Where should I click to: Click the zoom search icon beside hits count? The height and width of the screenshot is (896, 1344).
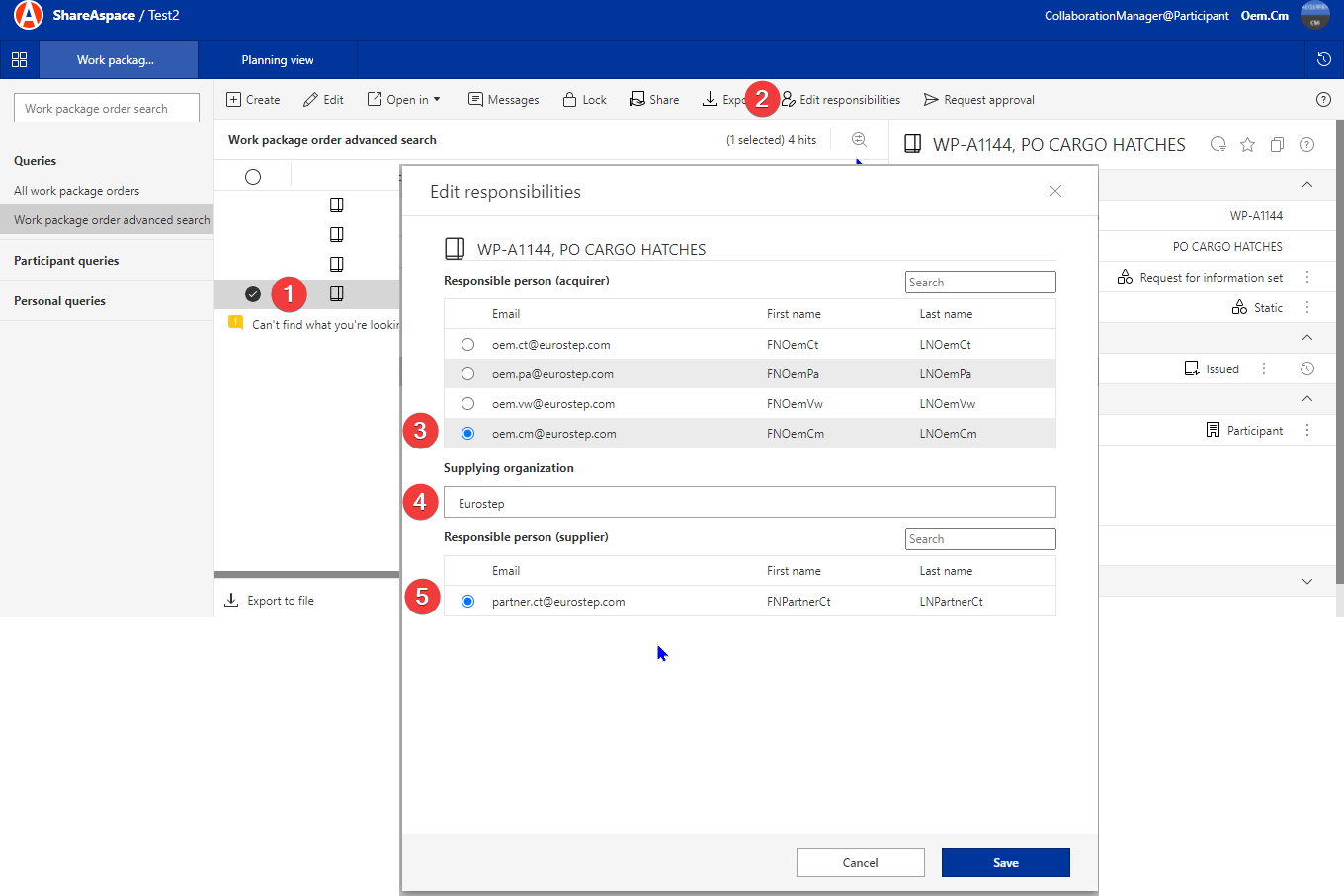point(859,140)
